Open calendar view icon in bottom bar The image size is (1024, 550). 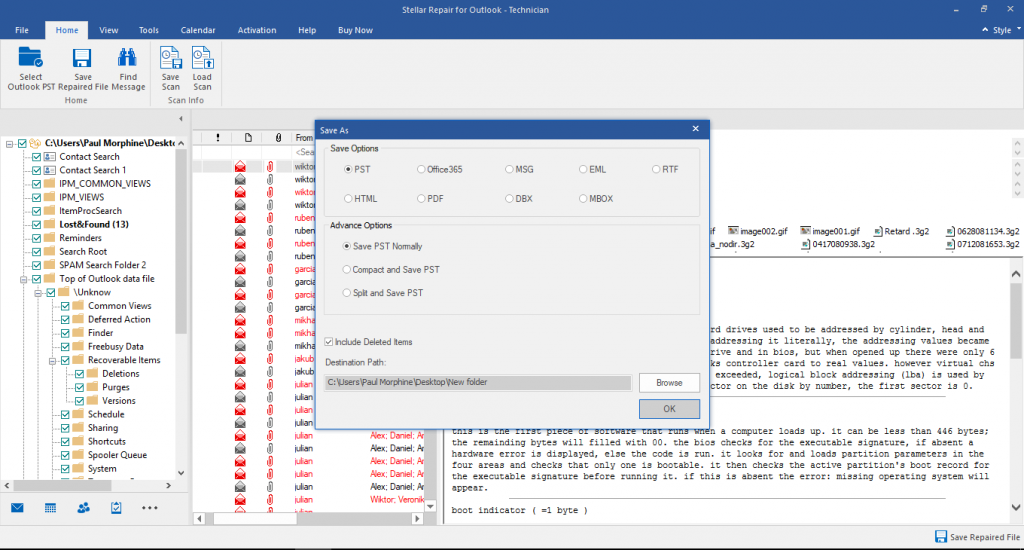50,508
